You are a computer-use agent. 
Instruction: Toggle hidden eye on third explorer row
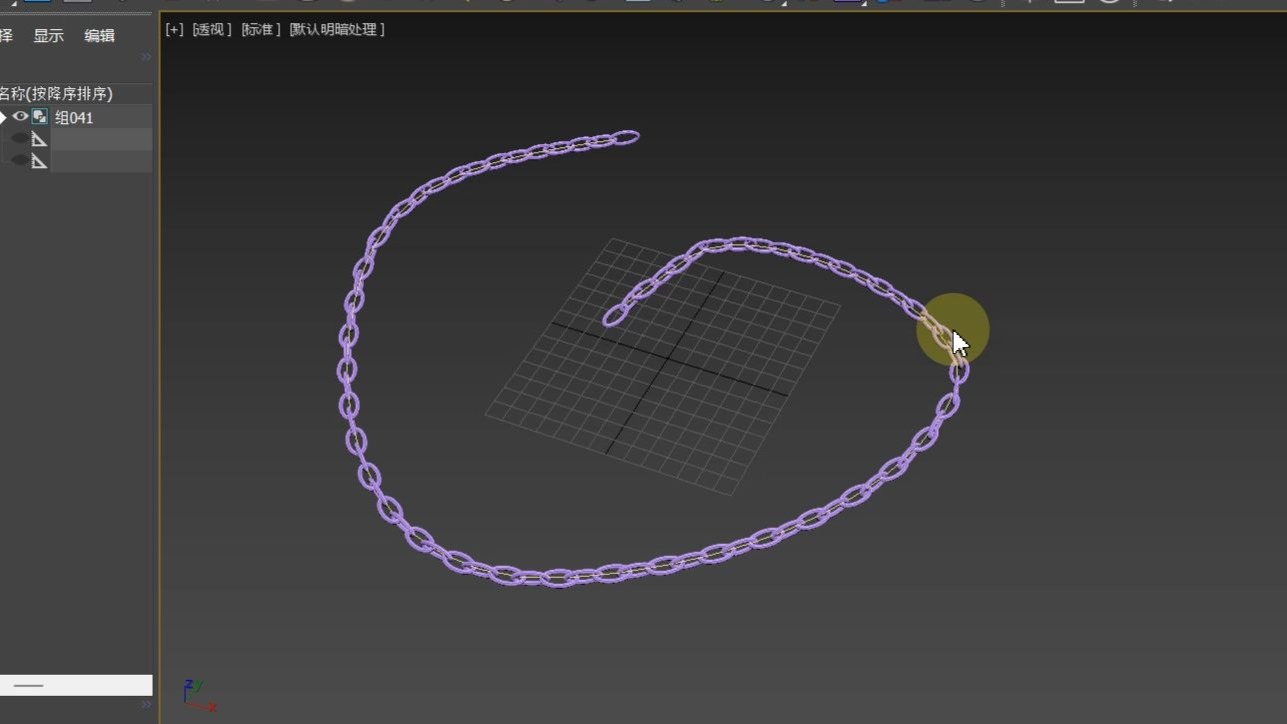click(x=20, y=161)
